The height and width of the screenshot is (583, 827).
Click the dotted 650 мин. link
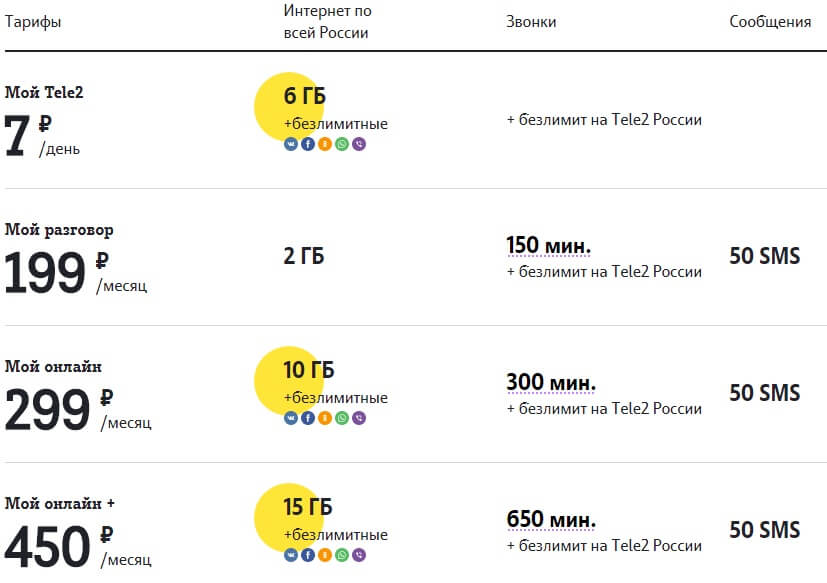tap(551, 520)
